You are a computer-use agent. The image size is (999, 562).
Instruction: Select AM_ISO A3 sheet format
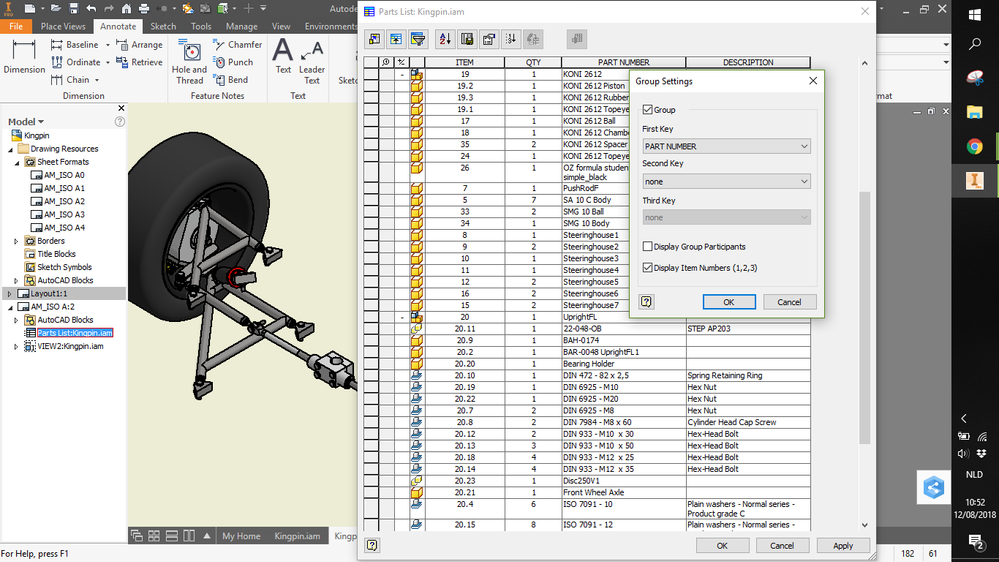tap(64, 215)
